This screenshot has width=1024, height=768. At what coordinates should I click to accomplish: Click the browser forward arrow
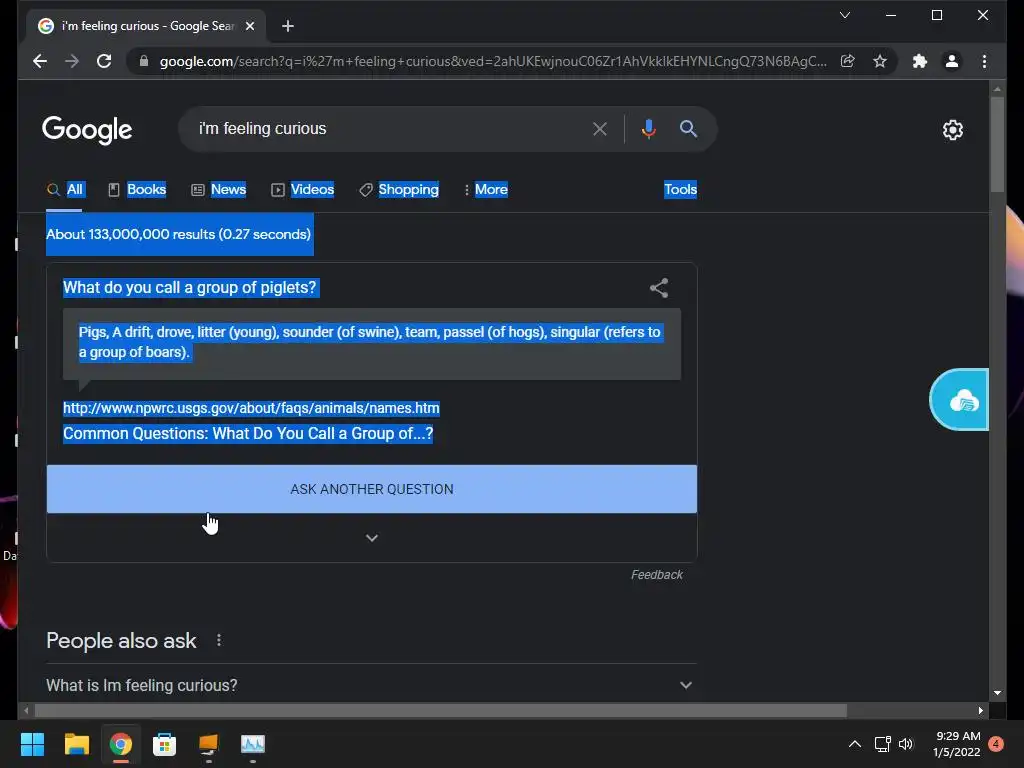click(x=72, y=61)
